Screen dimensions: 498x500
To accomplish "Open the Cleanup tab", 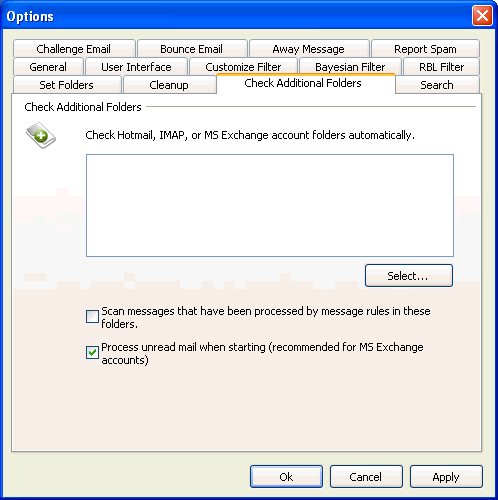I will (x=169, y=85).
